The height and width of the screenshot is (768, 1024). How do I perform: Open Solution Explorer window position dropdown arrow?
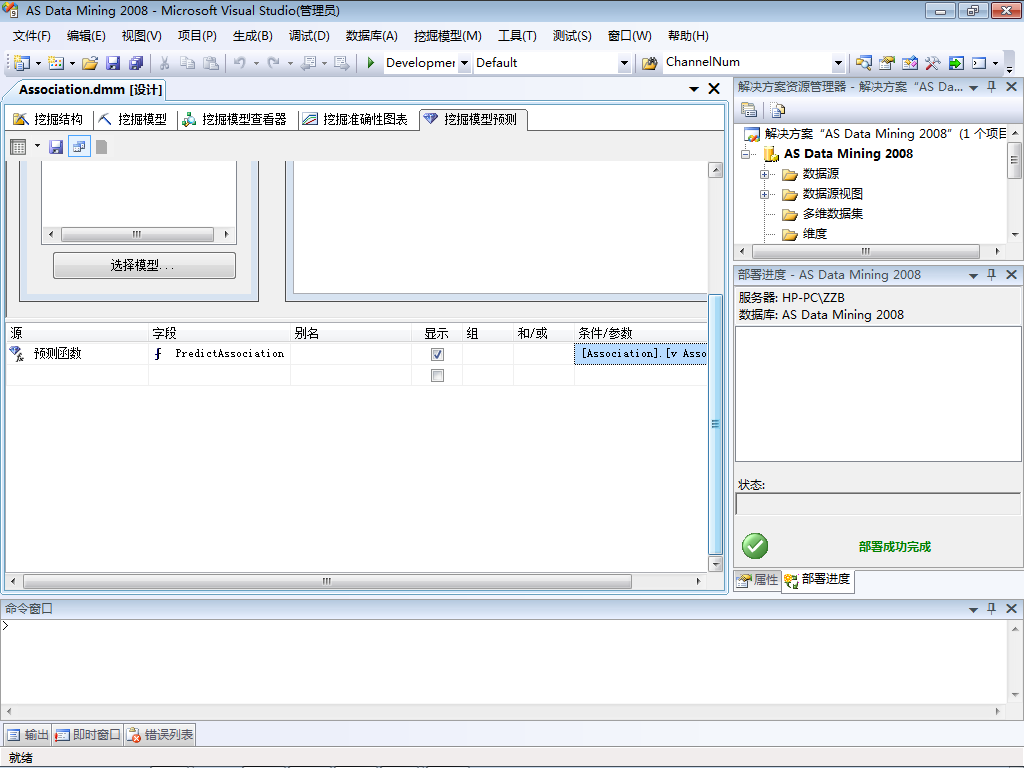tap(973, 88)
